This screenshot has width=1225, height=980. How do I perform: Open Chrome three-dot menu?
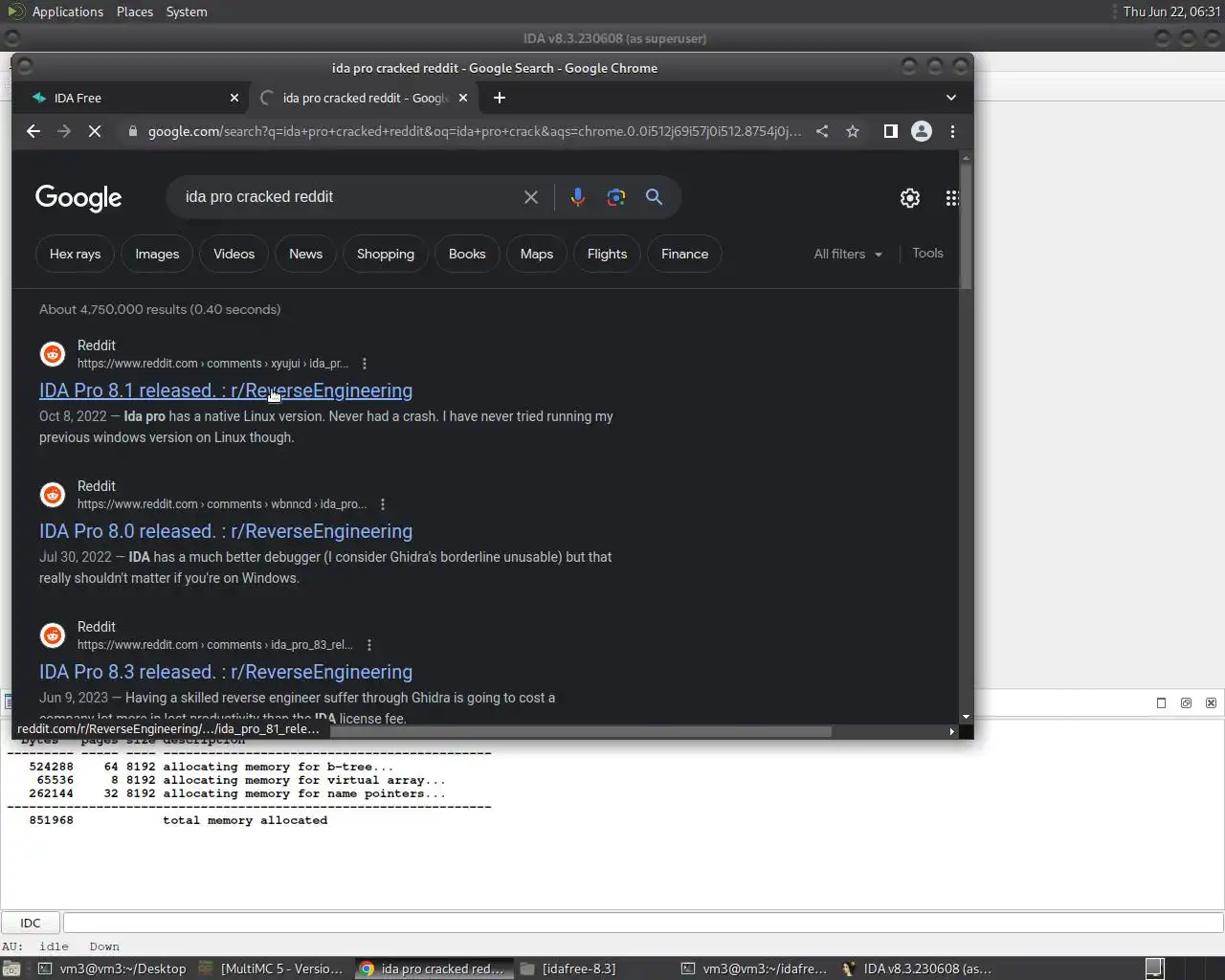pyautogui.click(x=952, y=131)
